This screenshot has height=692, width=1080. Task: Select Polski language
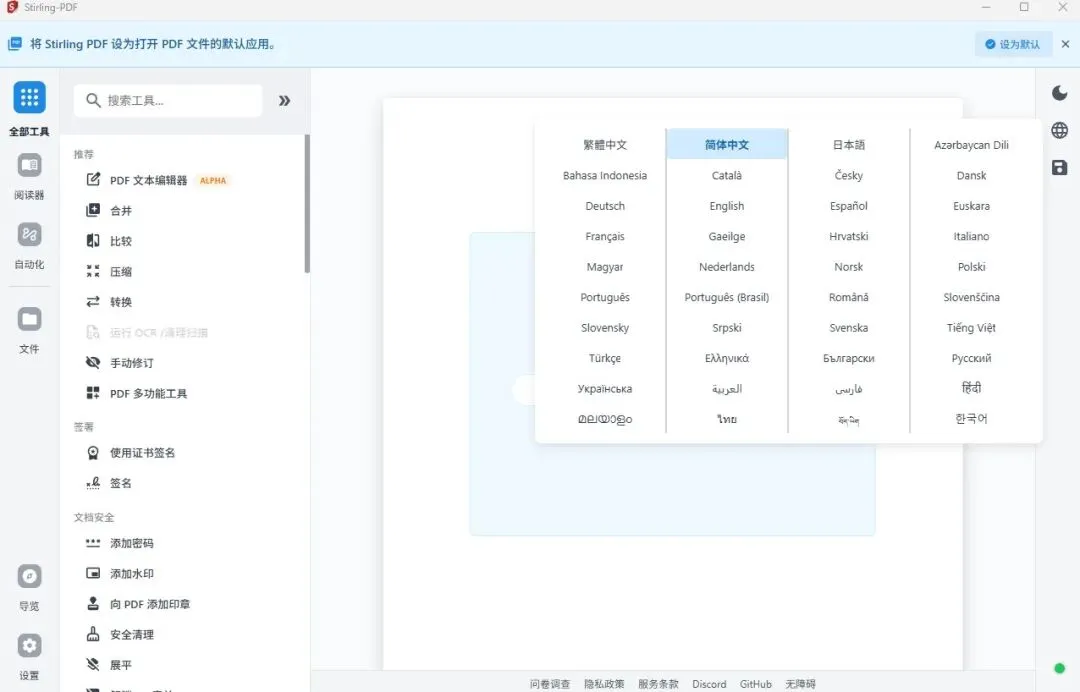[x=971, y=266]
